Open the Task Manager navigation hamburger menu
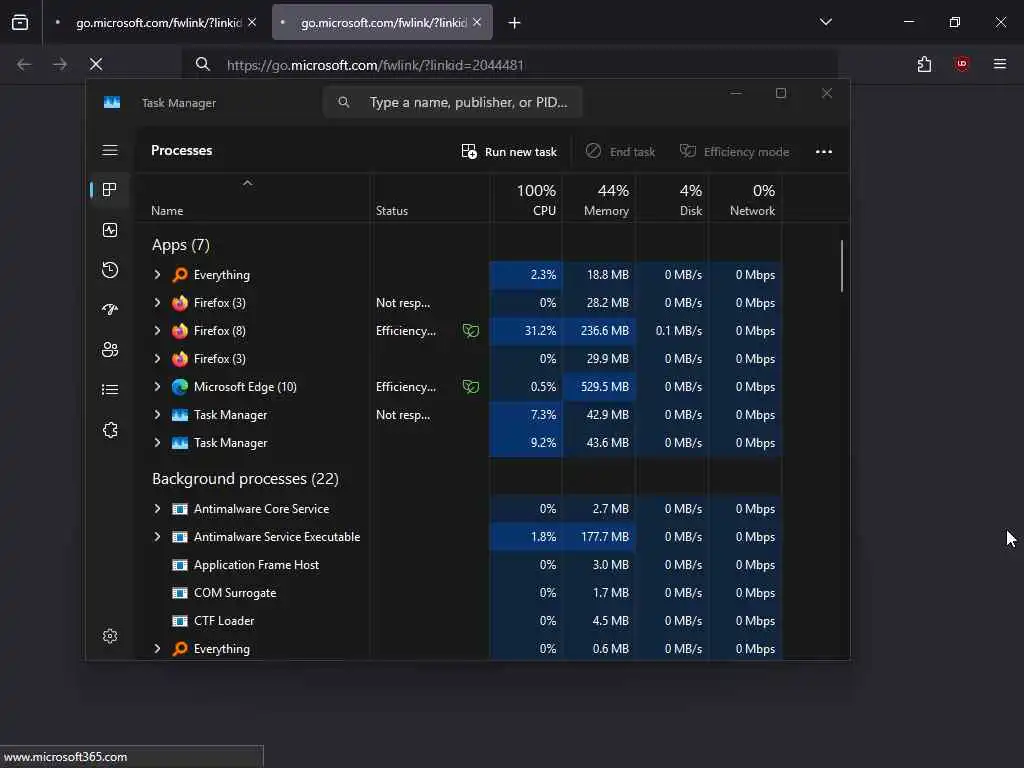Viewport: 1024px width, 768px height. pyautogui.click(x=110, y=150)
